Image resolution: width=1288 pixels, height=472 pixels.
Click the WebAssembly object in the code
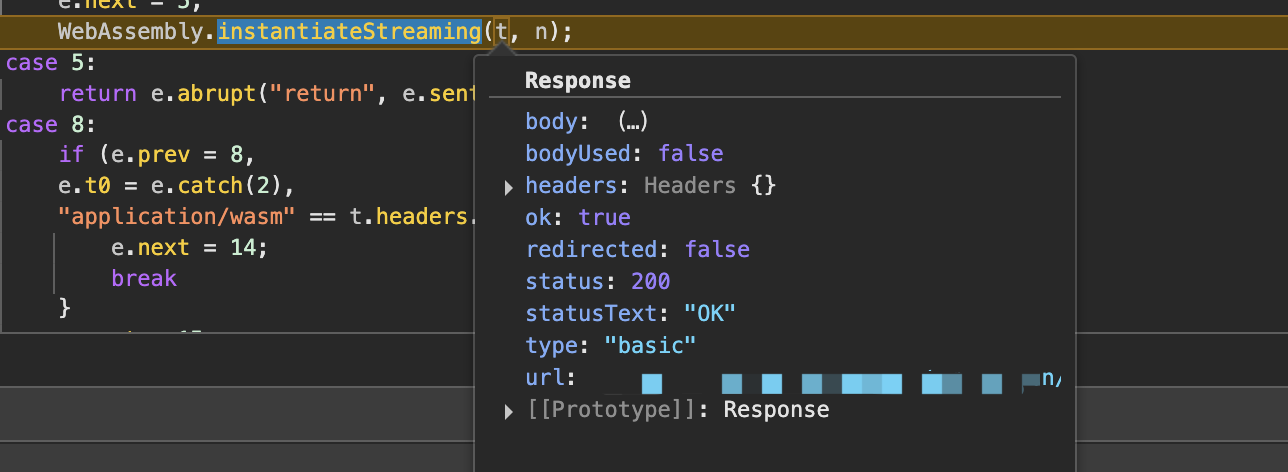(x=134, y=31)
